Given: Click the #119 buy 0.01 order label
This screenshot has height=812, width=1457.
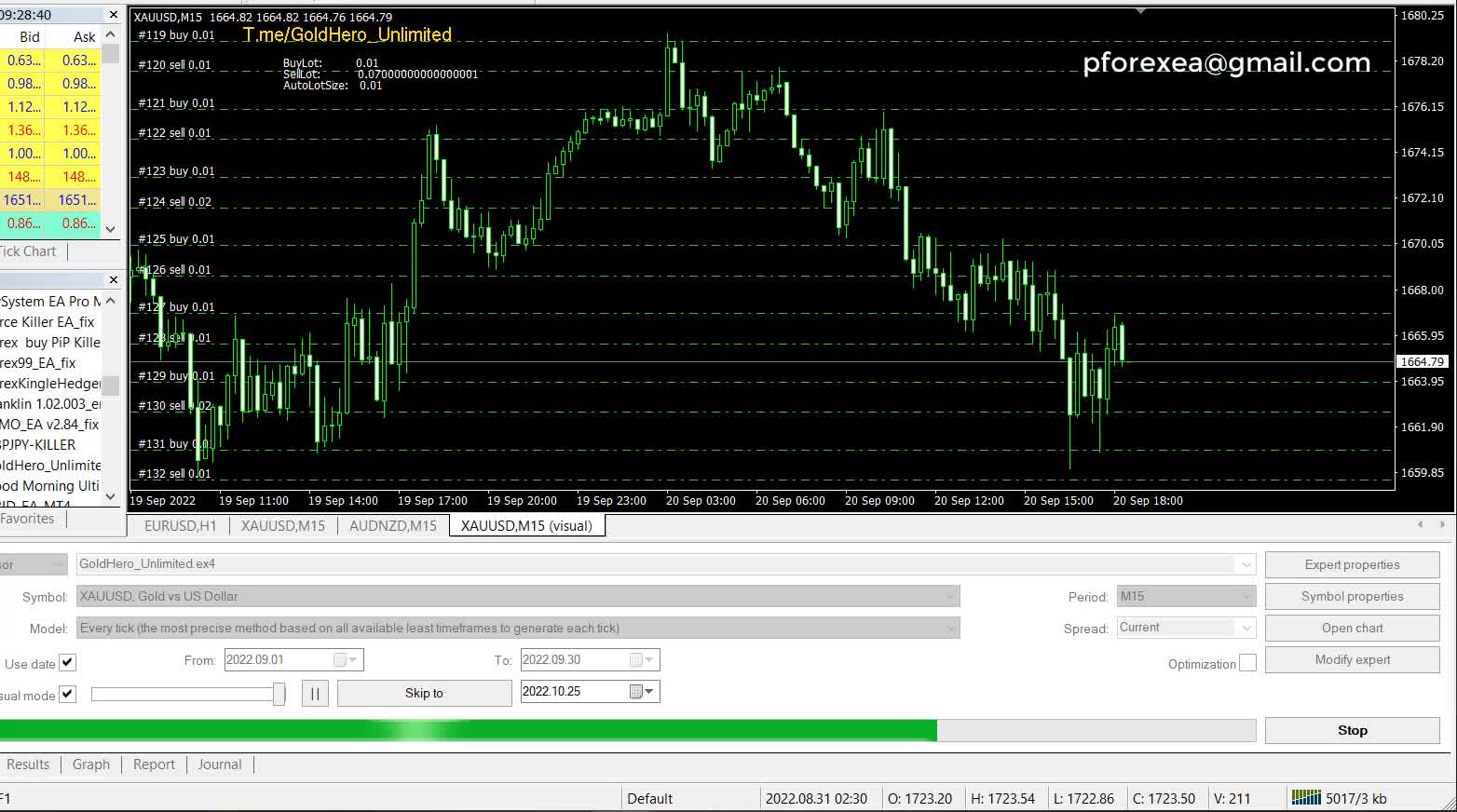Looking at the screenshot, I should tap(176, 35).
